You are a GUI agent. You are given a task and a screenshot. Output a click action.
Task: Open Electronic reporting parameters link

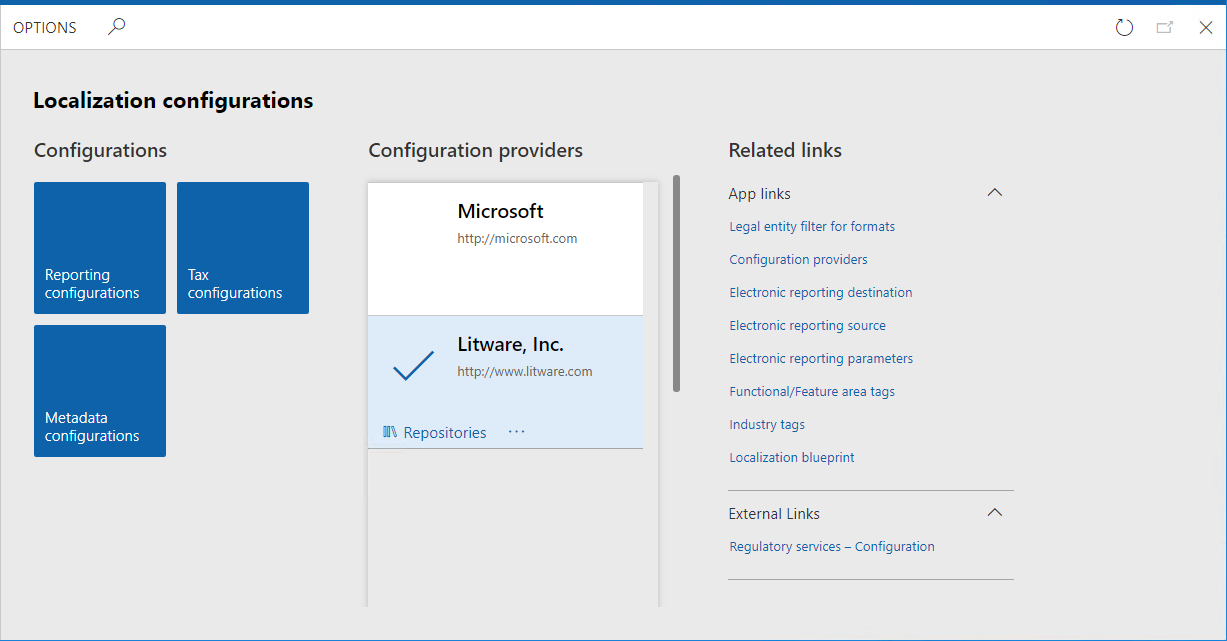(821, 359)
